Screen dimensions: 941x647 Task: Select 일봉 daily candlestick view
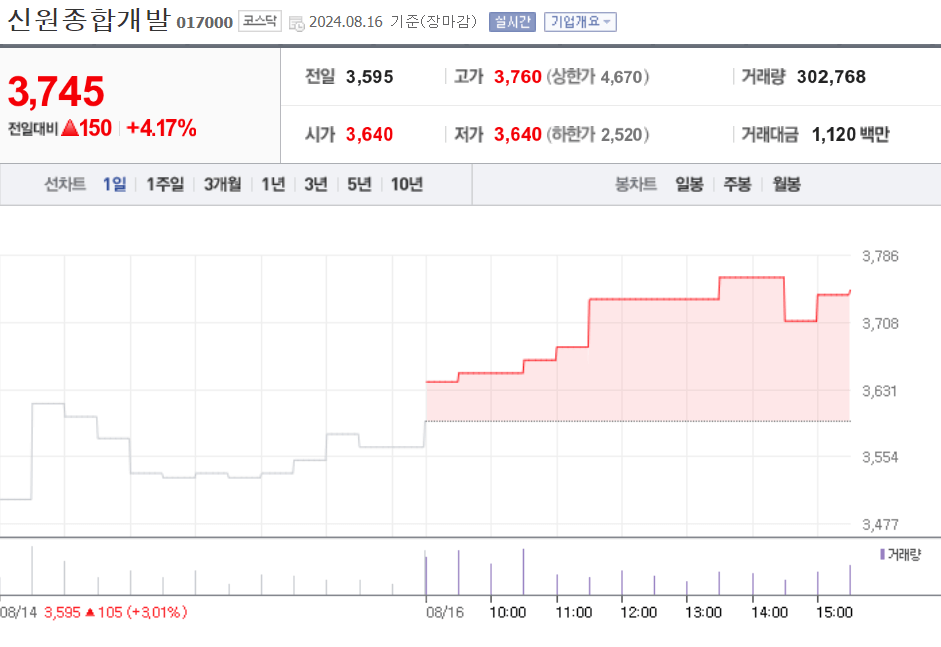pos(688,185)
